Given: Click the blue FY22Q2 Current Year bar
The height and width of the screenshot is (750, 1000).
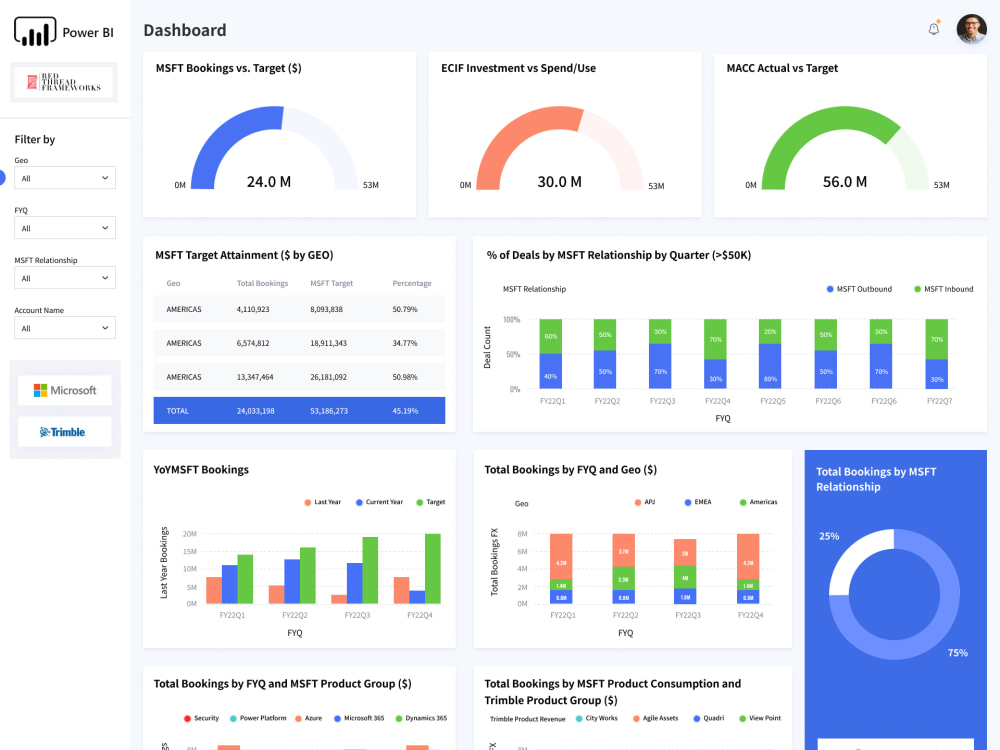Looking at the screenshot, I should [292, 582].
